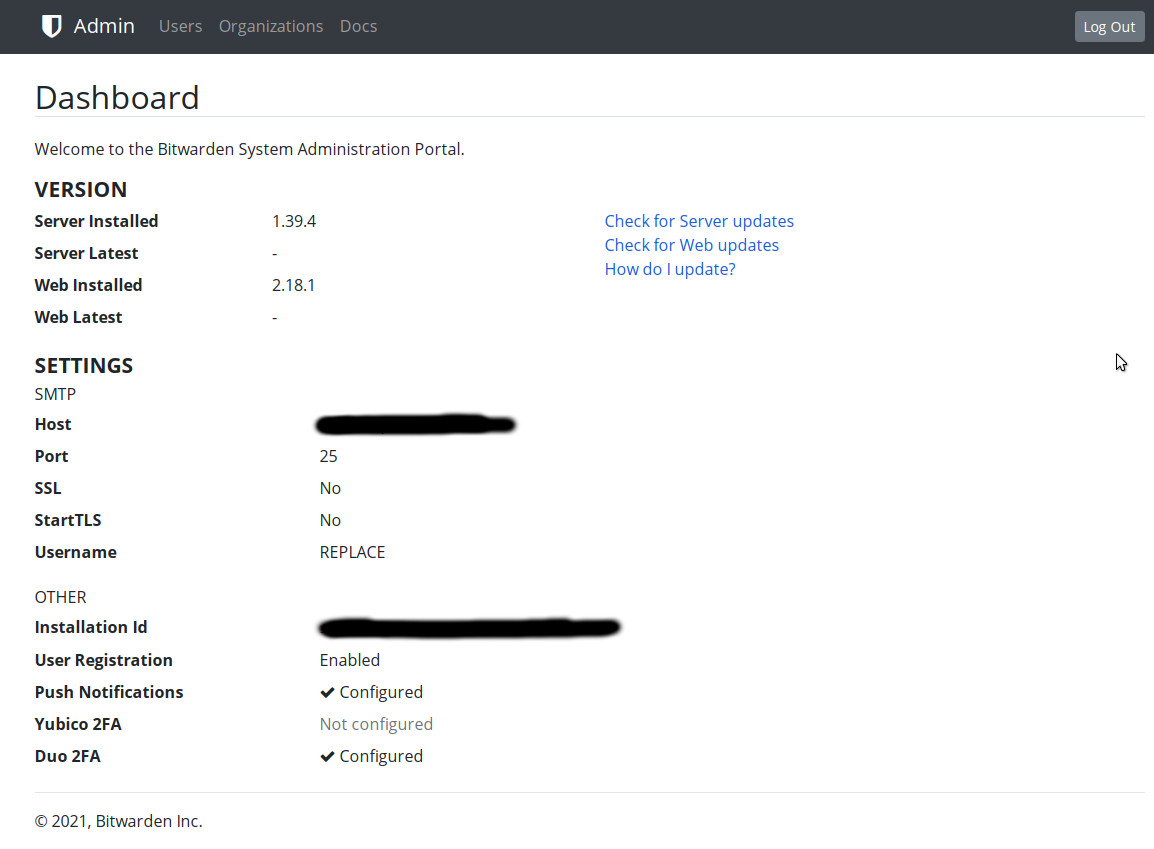This screenshot has height=849, width=1154.
Task: Click the SMTP Port value 25
Action: coord(328,456)
